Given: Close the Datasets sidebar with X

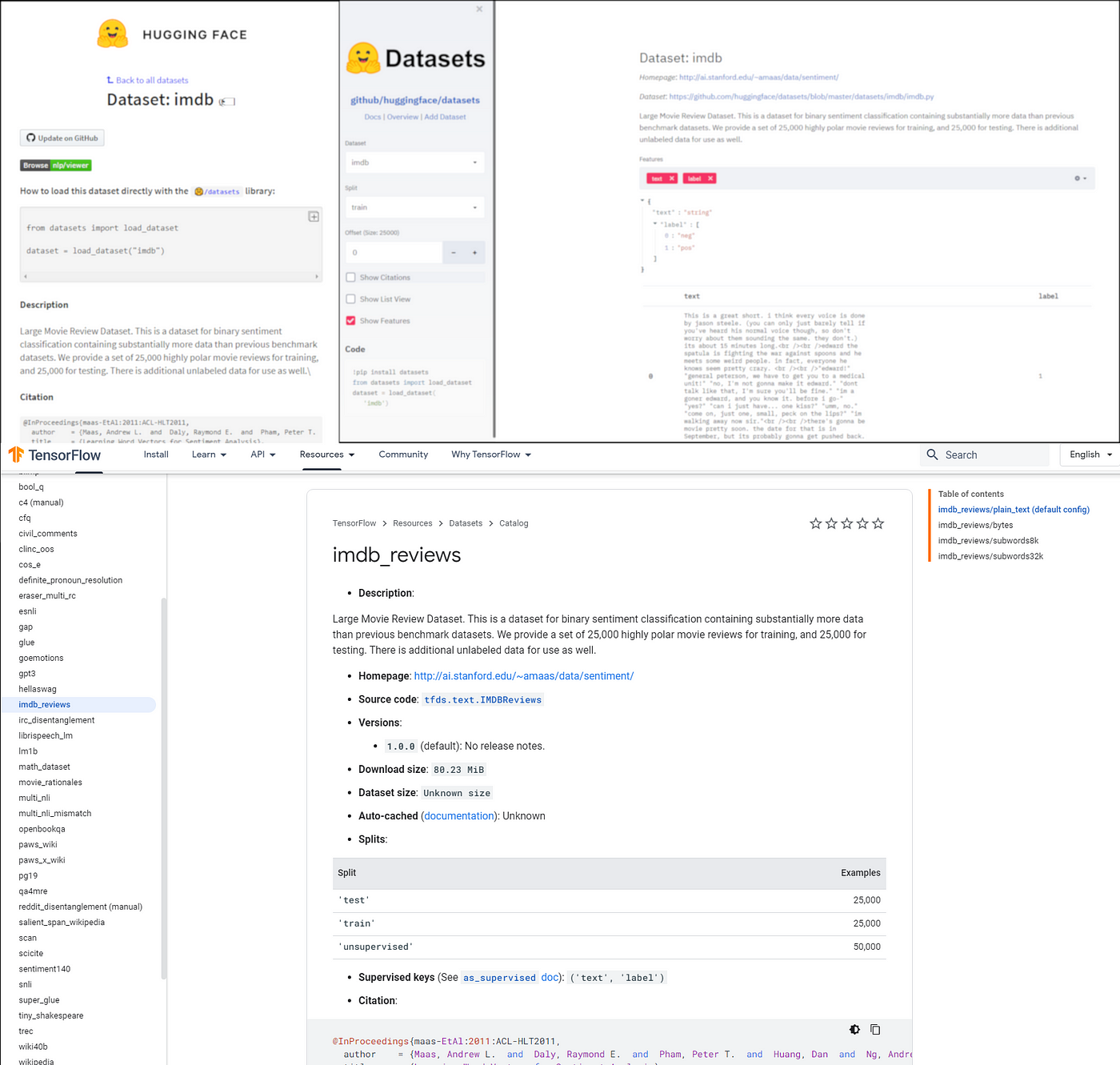Looking at the screenshot, I should pos(479,10).
